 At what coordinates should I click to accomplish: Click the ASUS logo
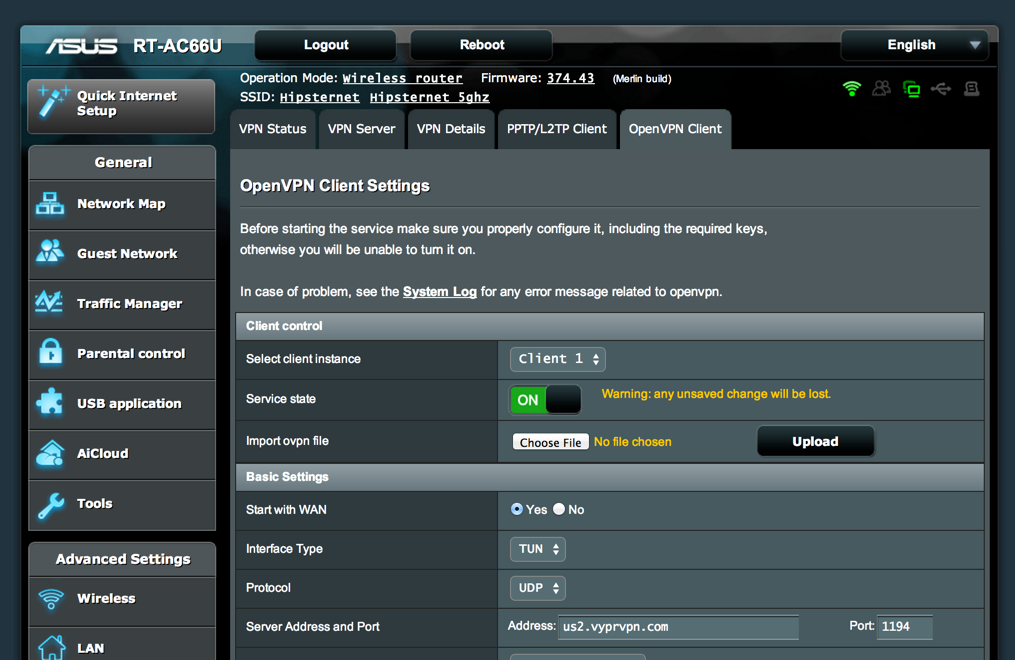tap(82, 46)
